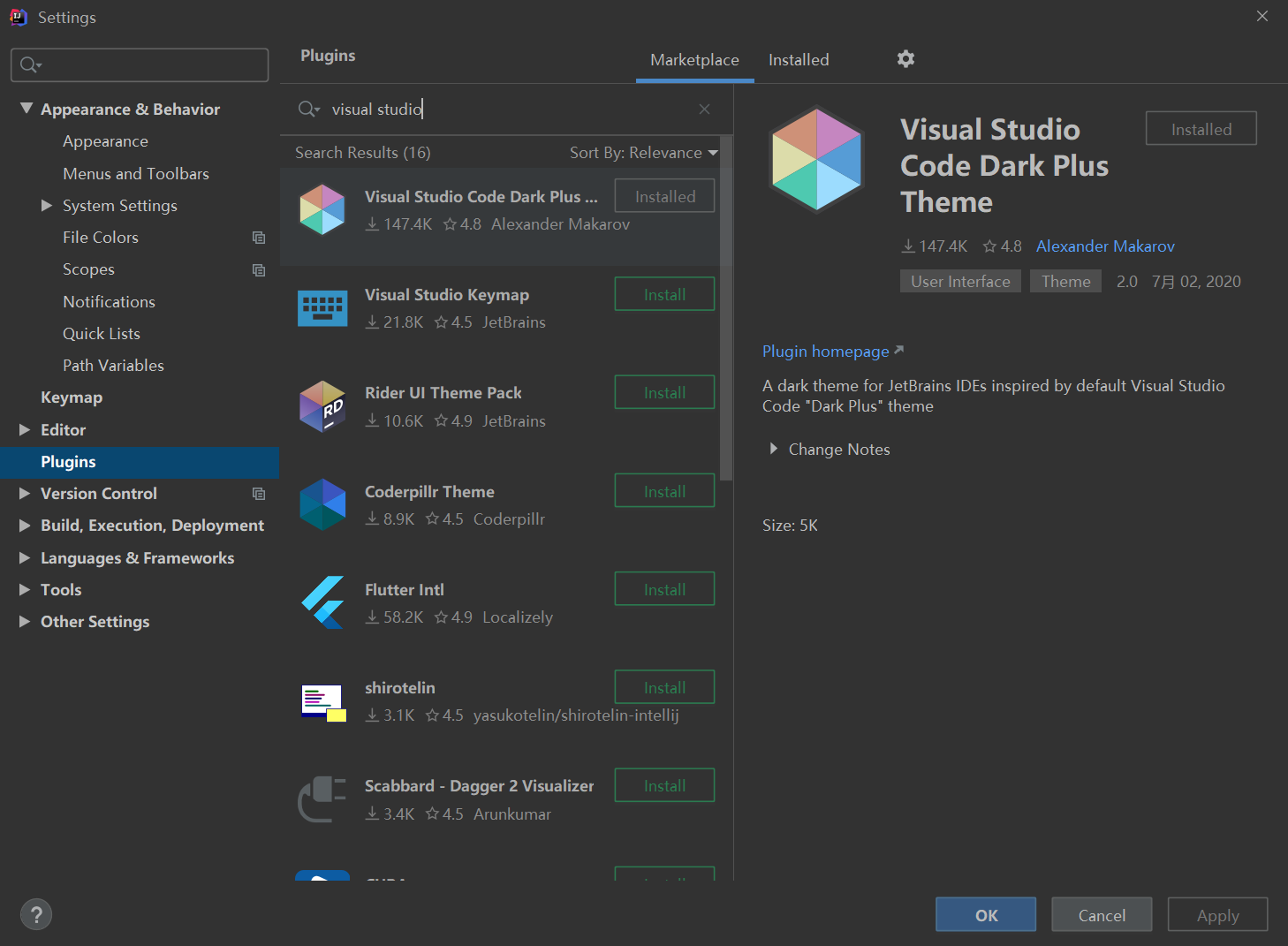Install the shirotelin plugin
1288x946 pixels.
click(x=664, y=687)
